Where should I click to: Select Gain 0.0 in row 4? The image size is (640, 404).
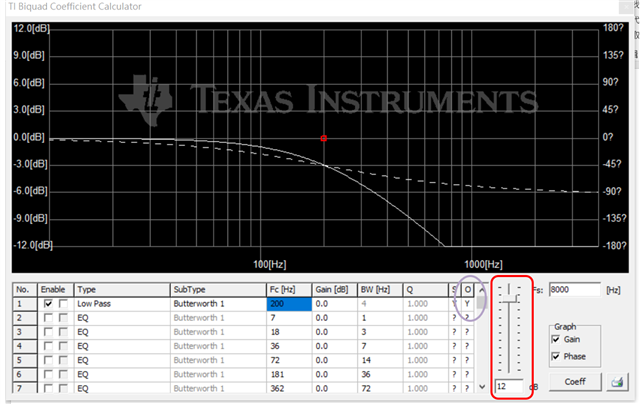pos(335,346)
